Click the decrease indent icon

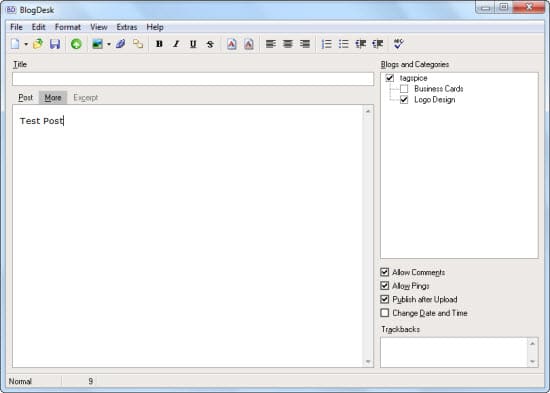click(x=361, y=44)
